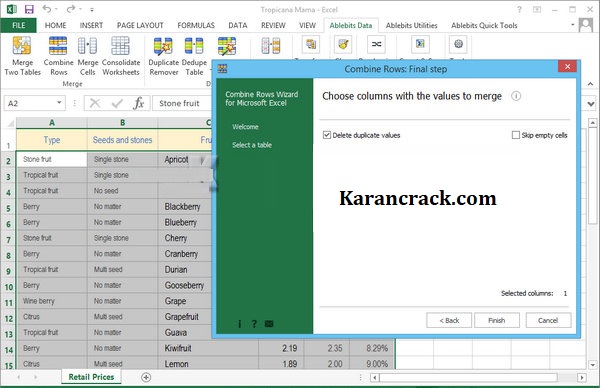Select column A header

52,123
